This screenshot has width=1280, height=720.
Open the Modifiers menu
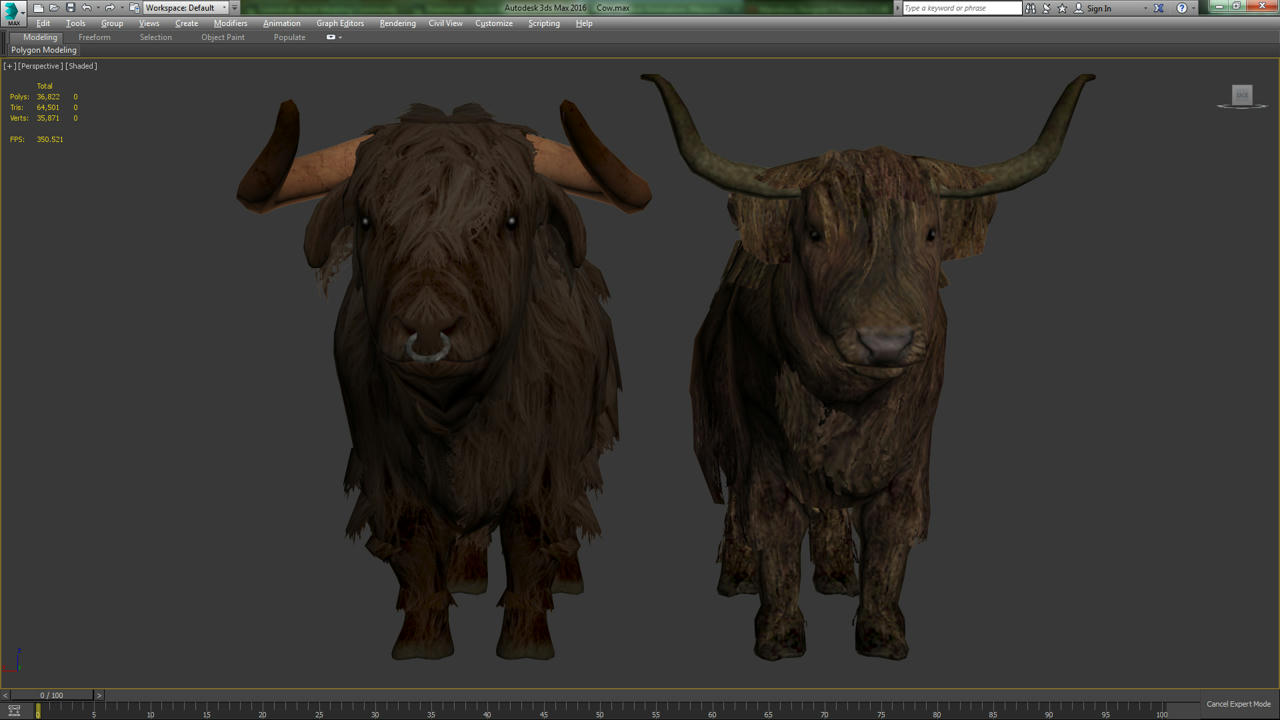point(231,23)
